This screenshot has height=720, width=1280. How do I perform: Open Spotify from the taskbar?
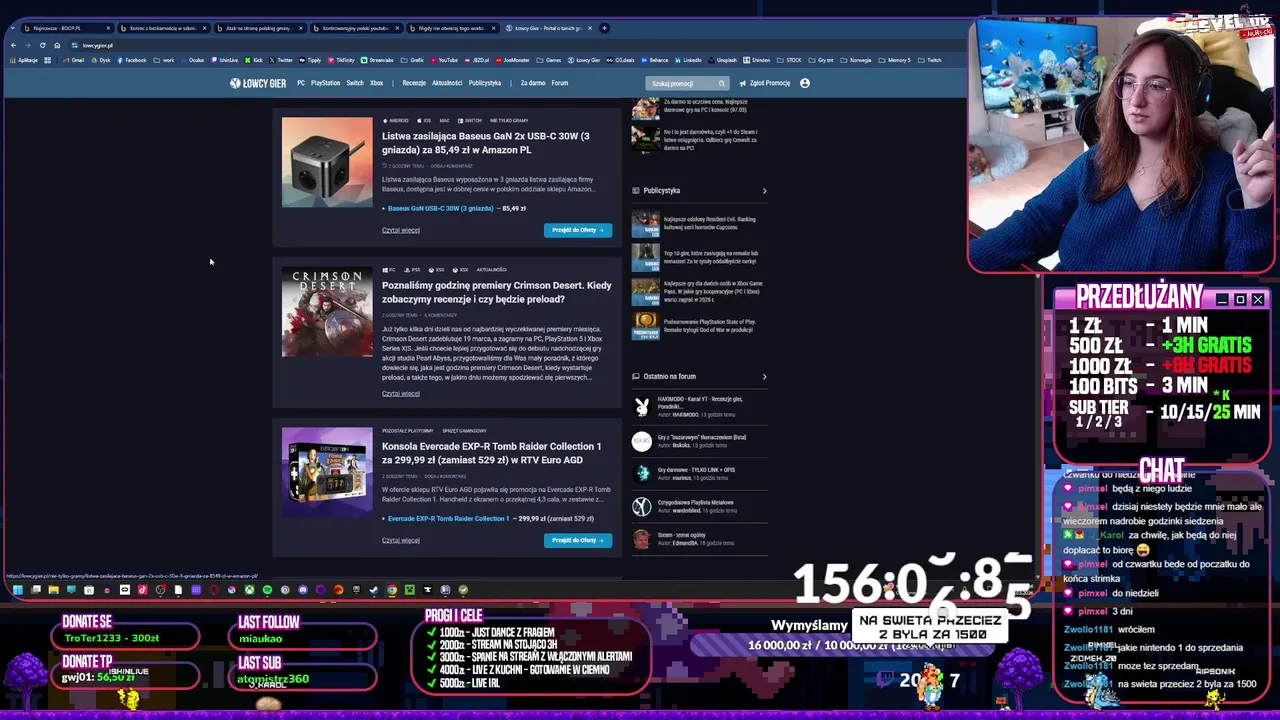[x=267, y=590]
